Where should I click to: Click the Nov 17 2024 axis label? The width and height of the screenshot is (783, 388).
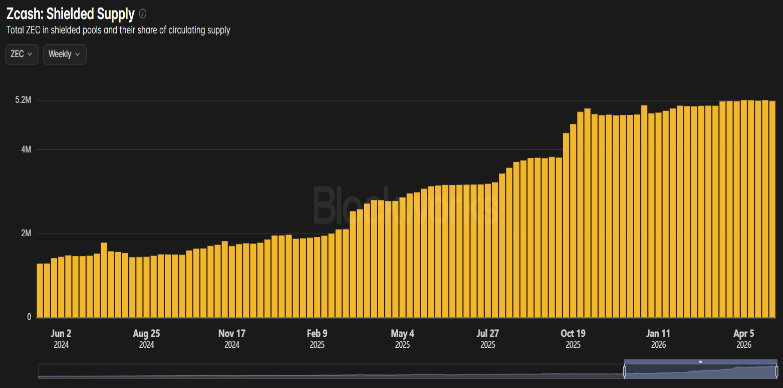tap(232, 338)
